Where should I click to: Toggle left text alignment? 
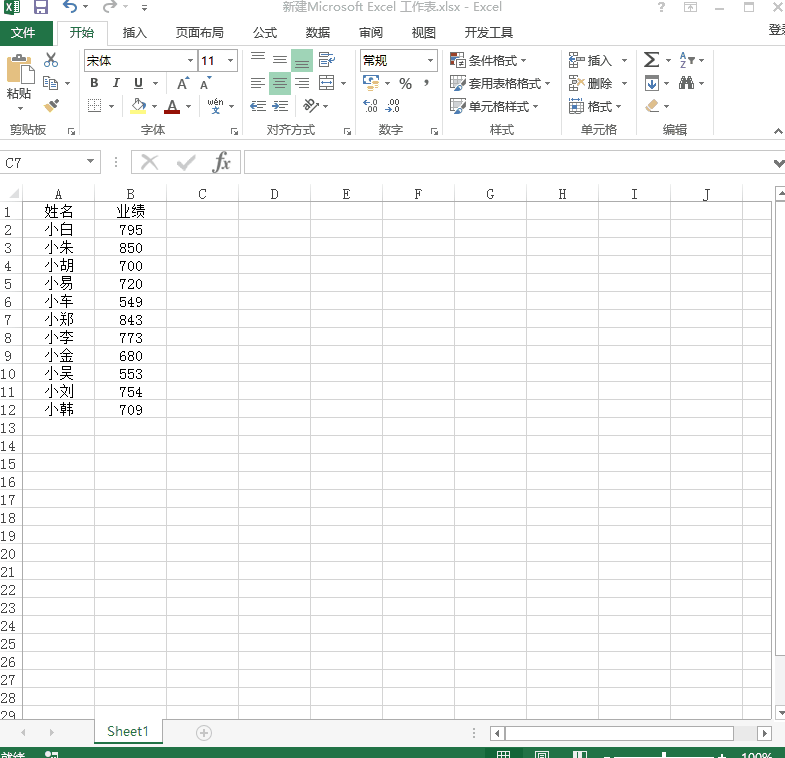[258, 83]
